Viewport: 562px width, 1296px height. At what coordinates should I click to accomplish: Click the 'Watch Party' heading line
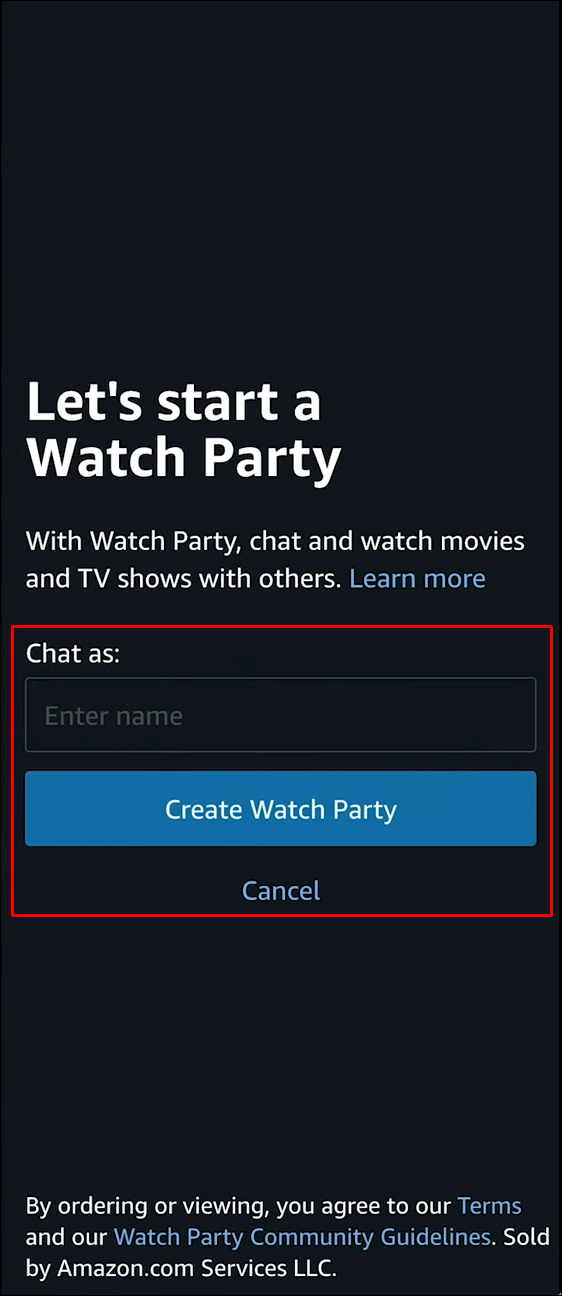184,458
